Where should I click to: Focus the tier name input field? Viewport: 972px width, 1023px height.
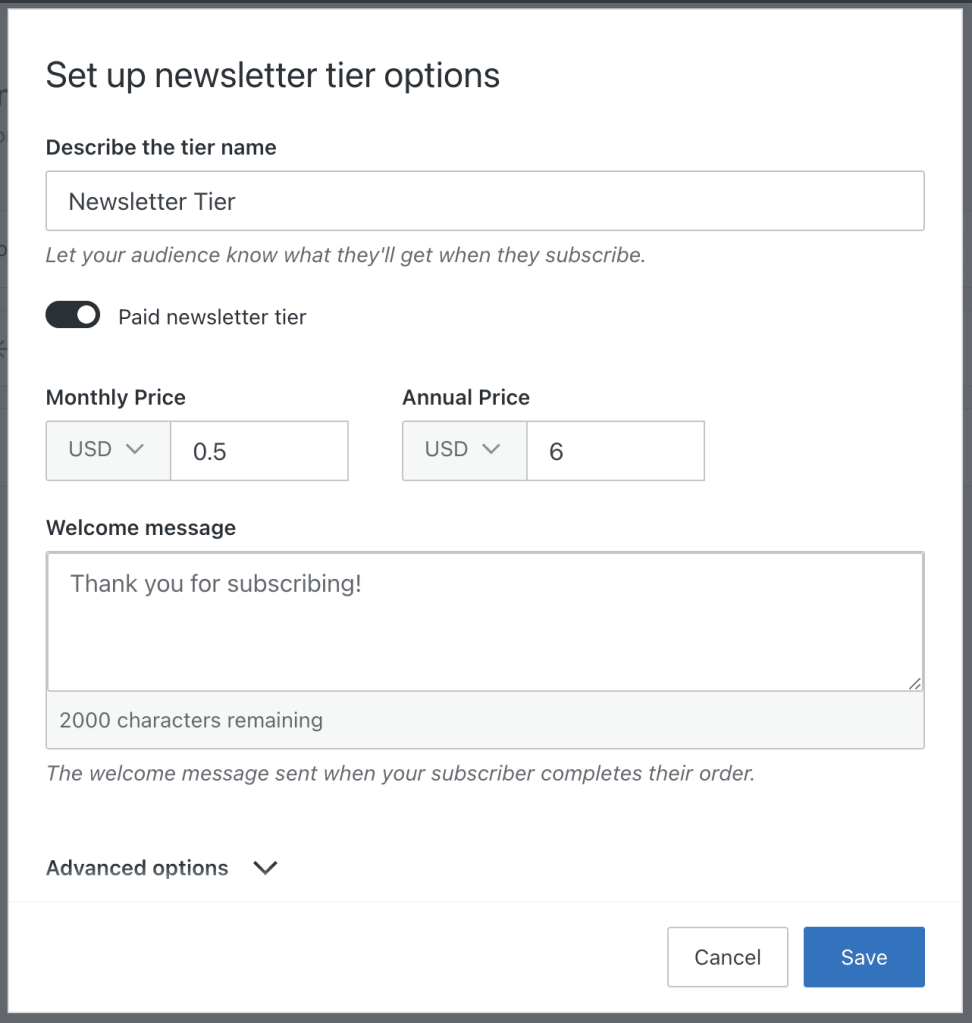[485, 201]
